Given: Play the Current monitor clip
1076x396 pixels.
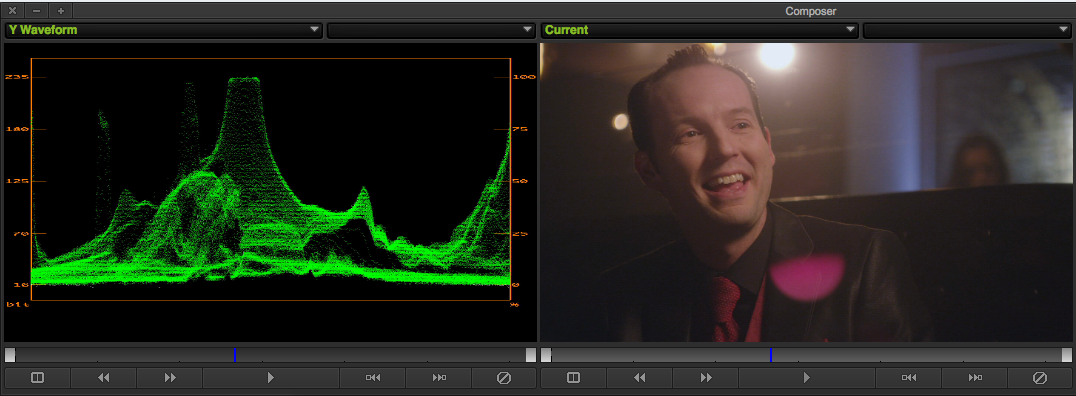Looking at the screenshot, I should (x=806, y=377).
